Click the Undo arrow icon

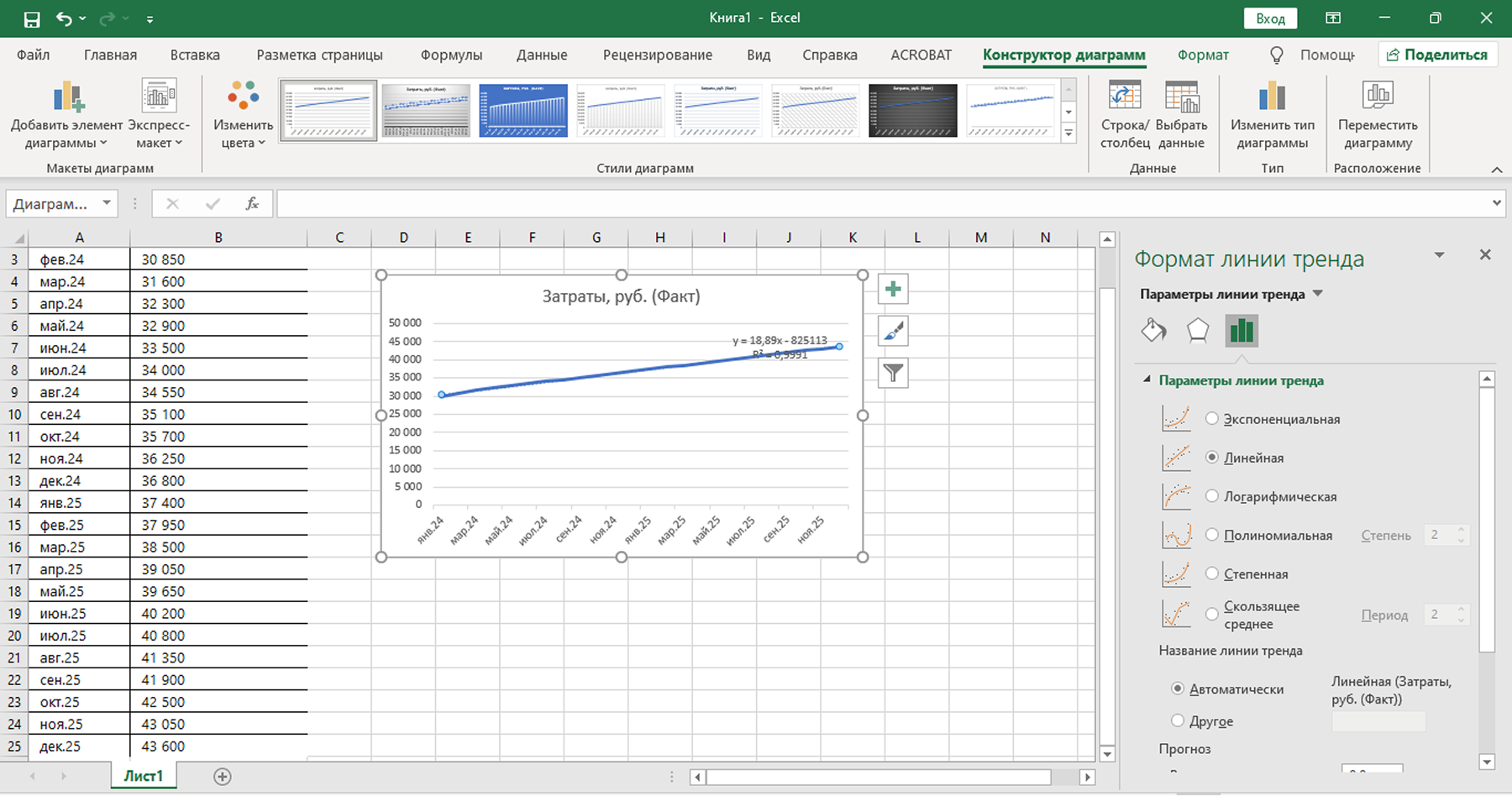click(64, 18)
